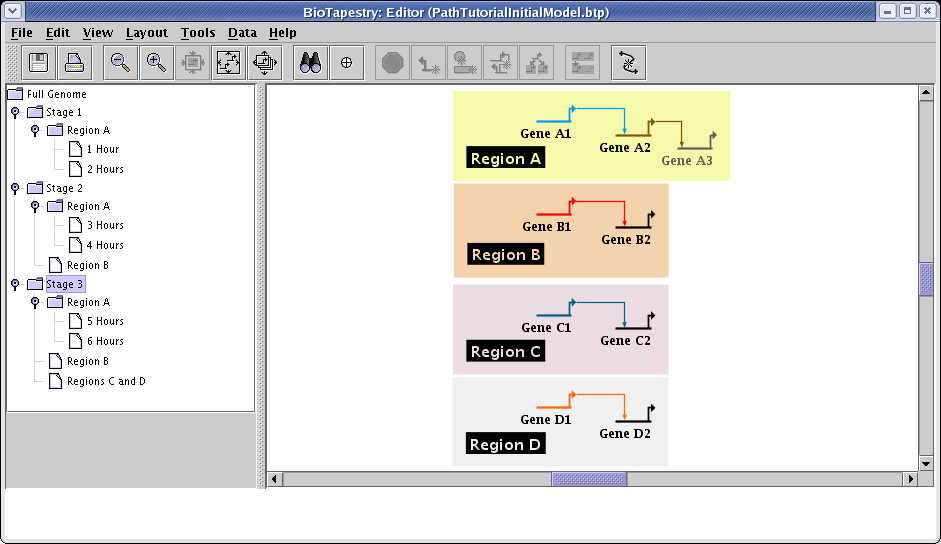
Task: Zoom in using the magnifier plus icon
Action: coord(156,63)
